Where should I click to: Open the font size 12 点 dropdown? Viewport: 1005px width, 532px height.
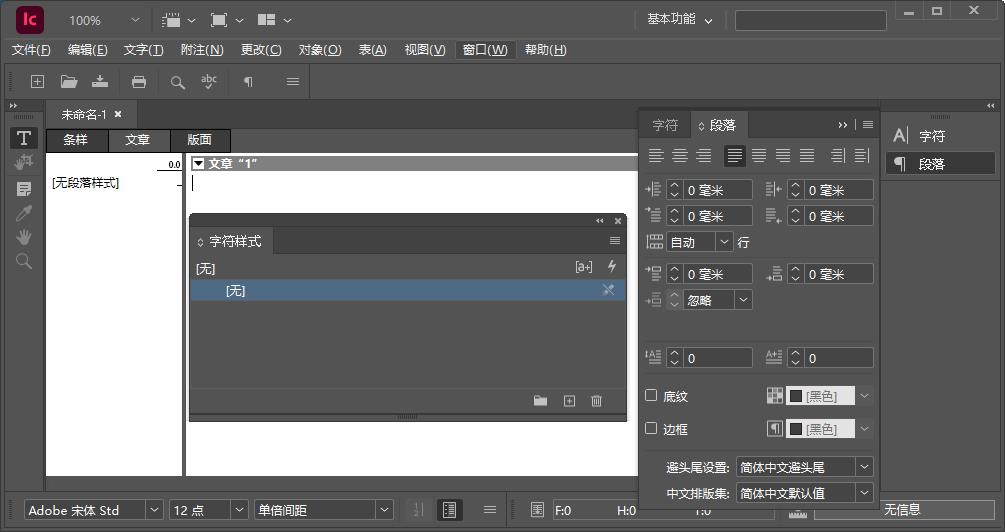(239, 510)
